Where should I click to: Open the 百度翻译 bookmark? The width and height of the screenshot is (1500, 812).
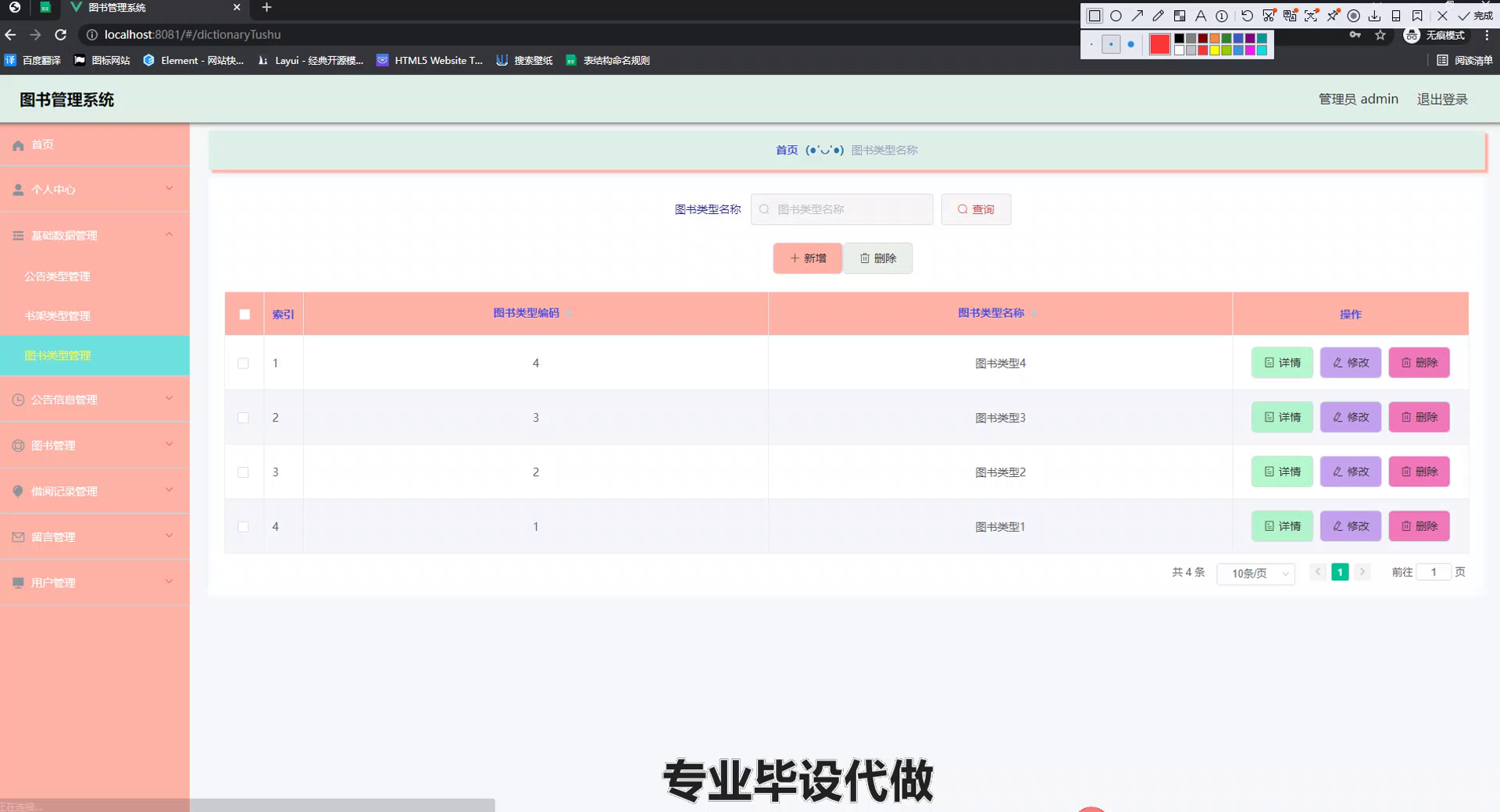click(x=33, y=60)
